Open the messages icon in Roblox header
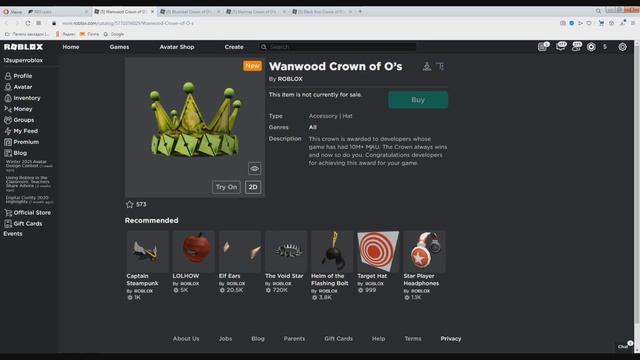This screenshot has width=640, height=360. click(x=561, y=47)
